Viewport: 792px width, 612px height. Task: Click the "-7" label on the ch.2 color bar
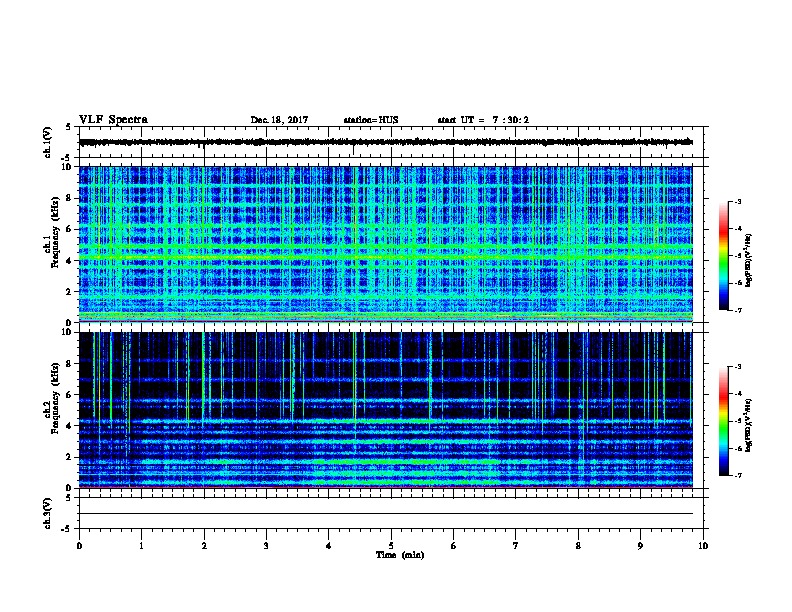tap(738, 476)
